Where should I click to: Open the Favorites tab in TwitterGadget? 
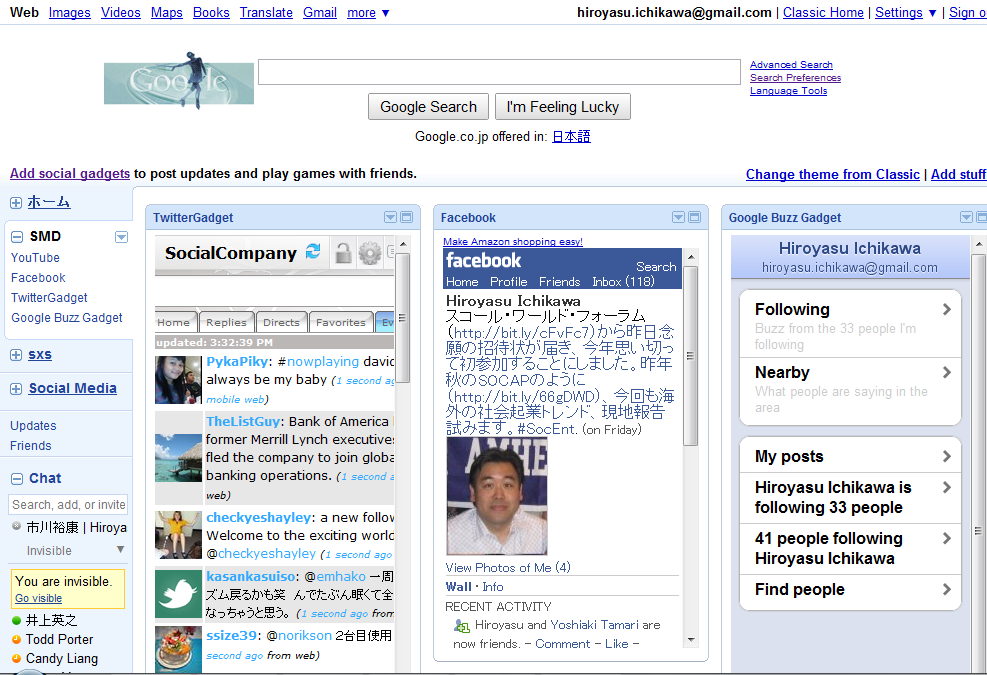click(x=340, y=322)
